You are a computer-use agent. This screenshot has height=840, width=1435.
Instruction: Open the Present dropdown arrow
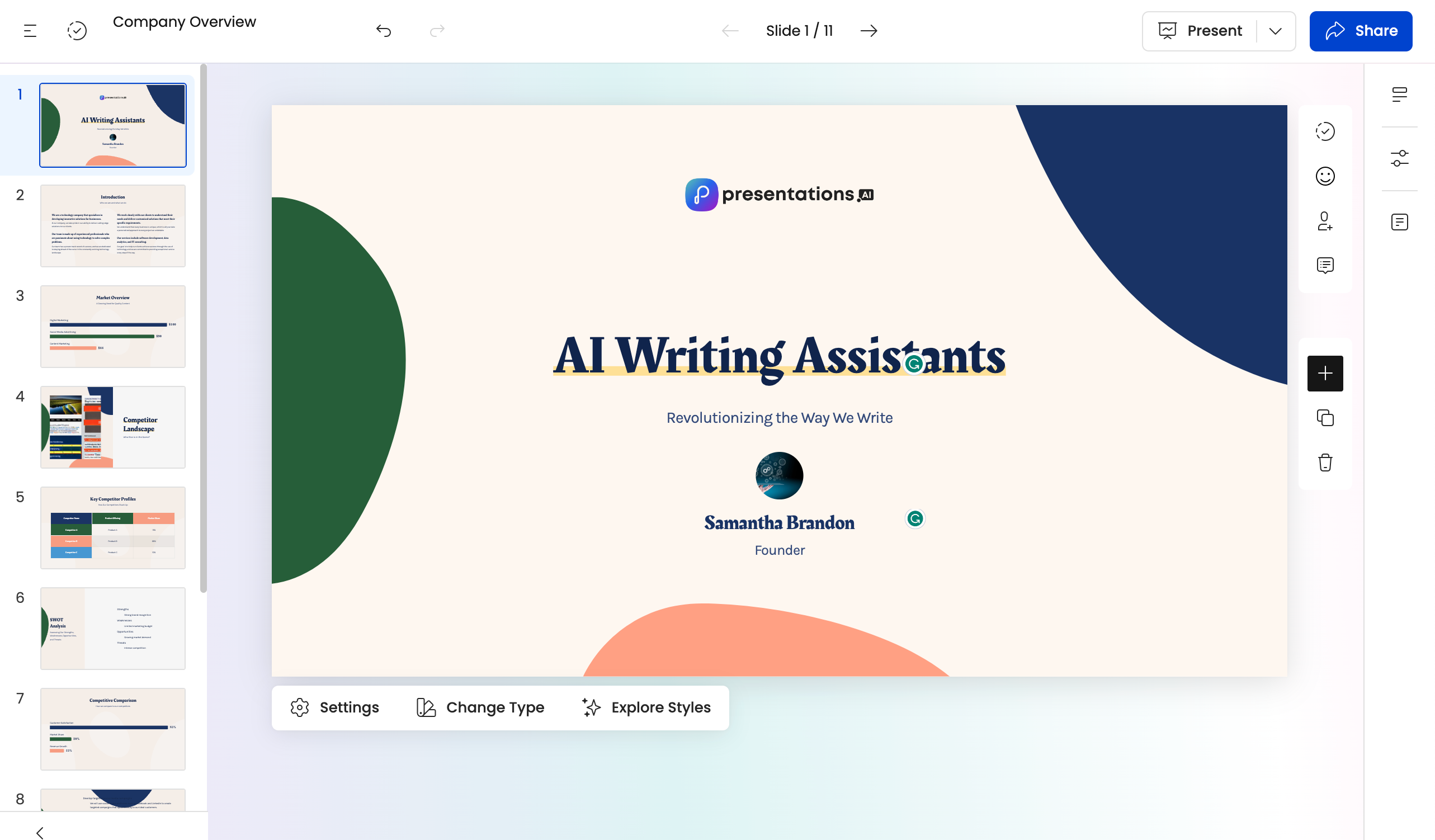(x=1275, y=31)
